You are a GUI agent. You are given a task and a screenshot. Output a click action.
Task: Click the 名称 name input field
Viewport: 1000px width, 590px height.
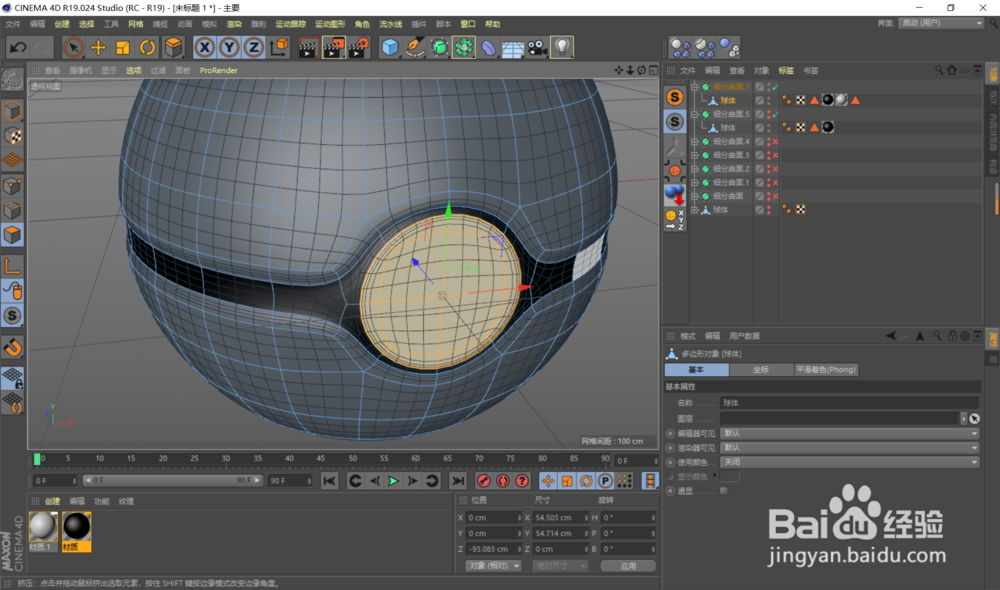(849, 403)
